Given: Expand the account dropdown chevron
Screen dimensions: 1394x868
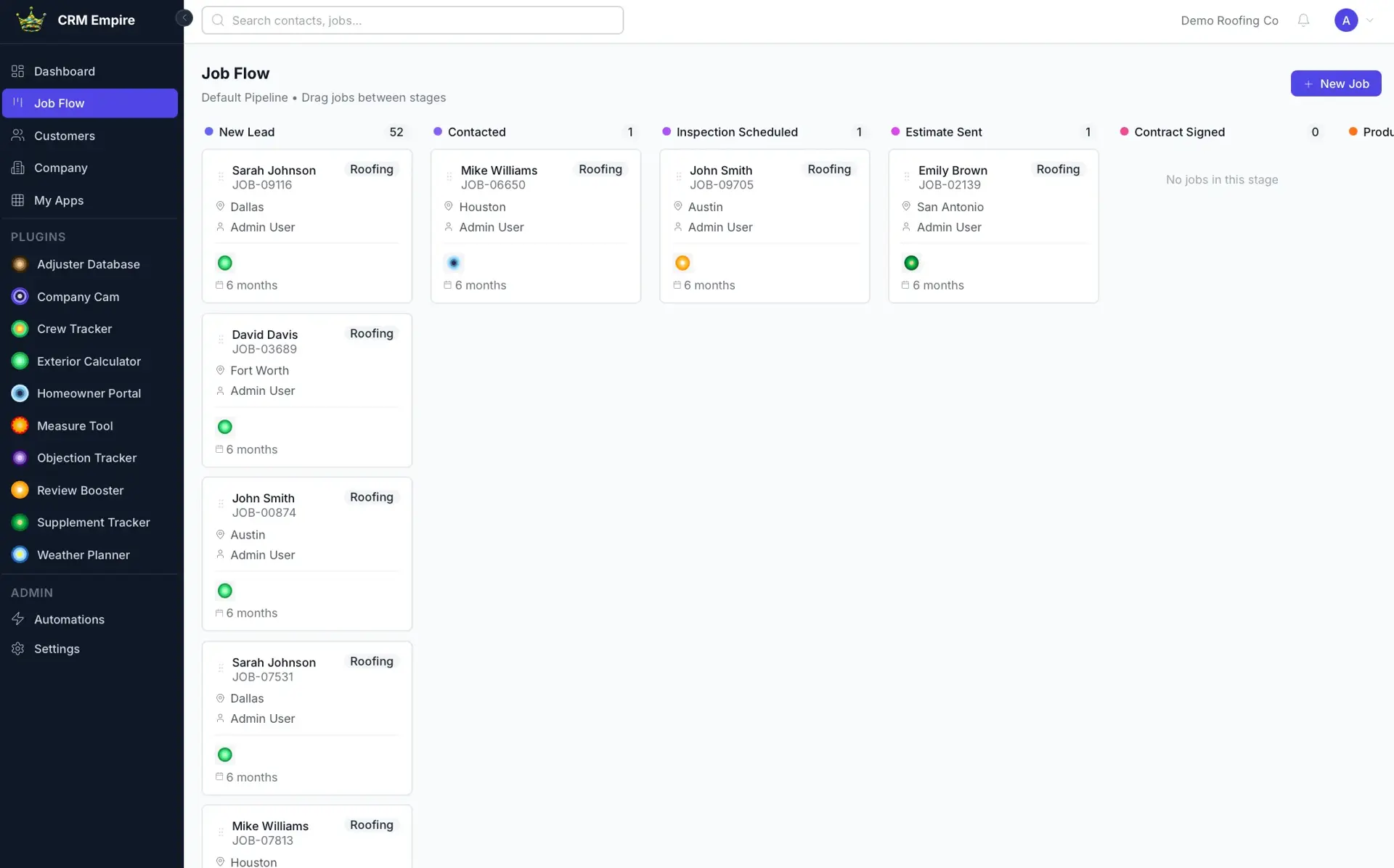Looking at the screenshot, I should point(1370,20).
